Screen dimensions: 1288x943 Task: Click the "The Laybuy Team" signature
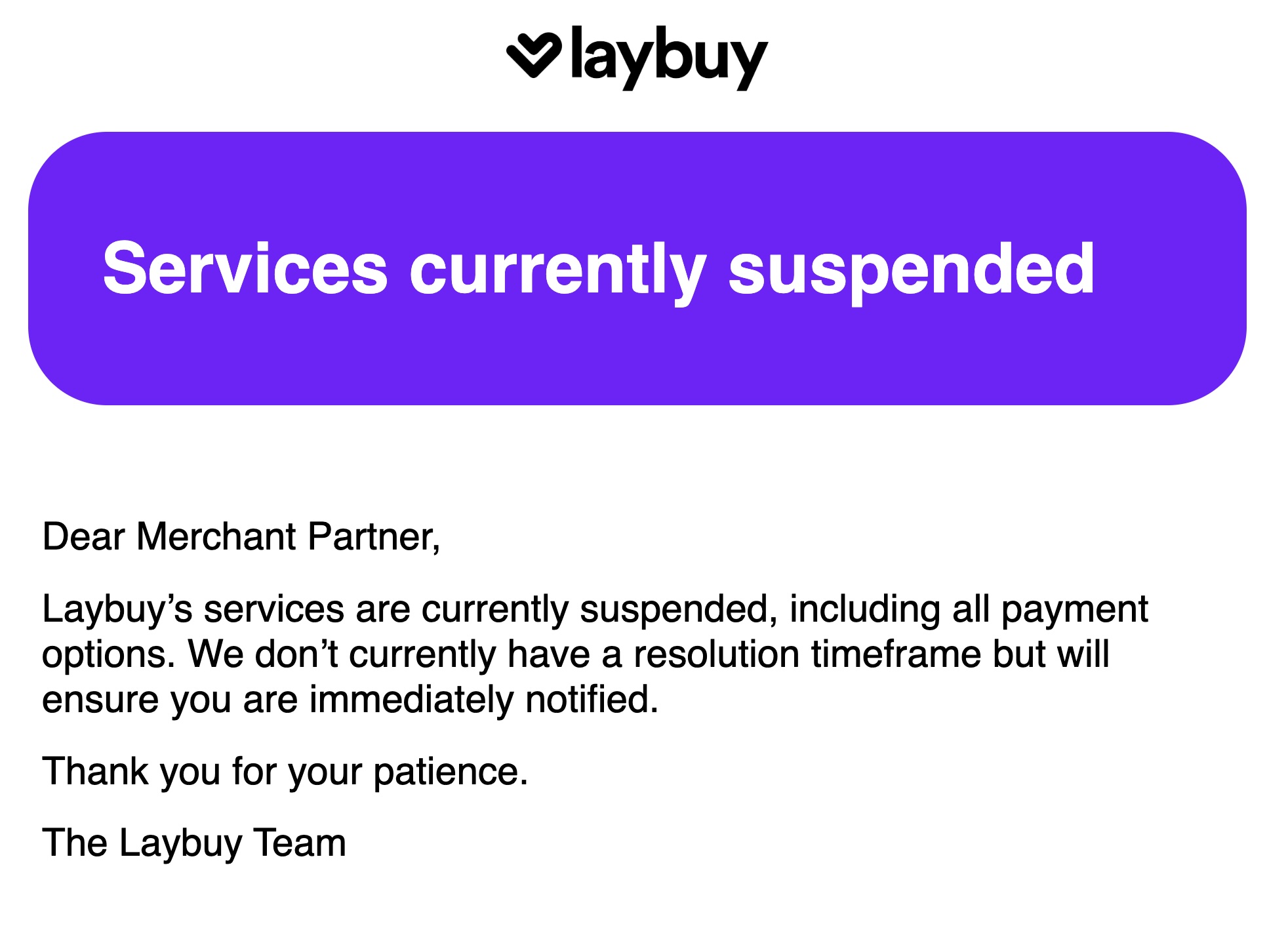pos(193,843)
